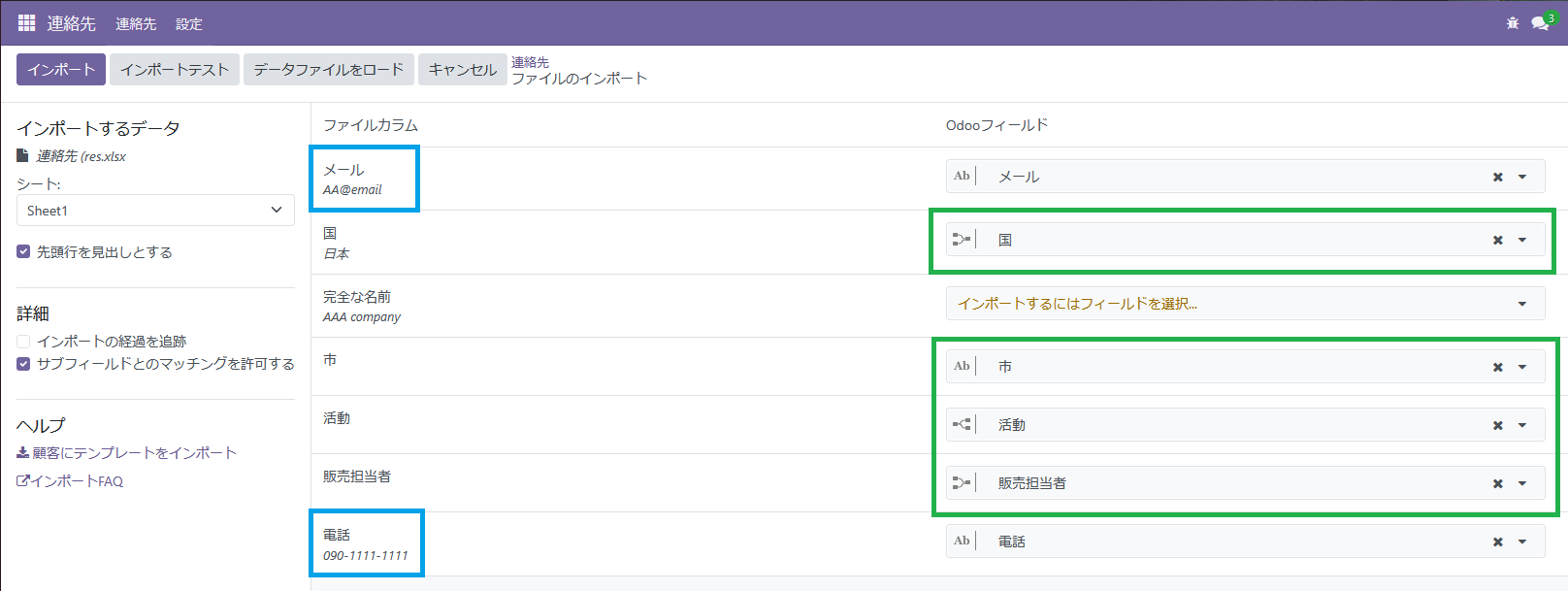Screen dimensions: 1568x591
Task: Open the conversations chat icon
Action: click(1539, 23)
